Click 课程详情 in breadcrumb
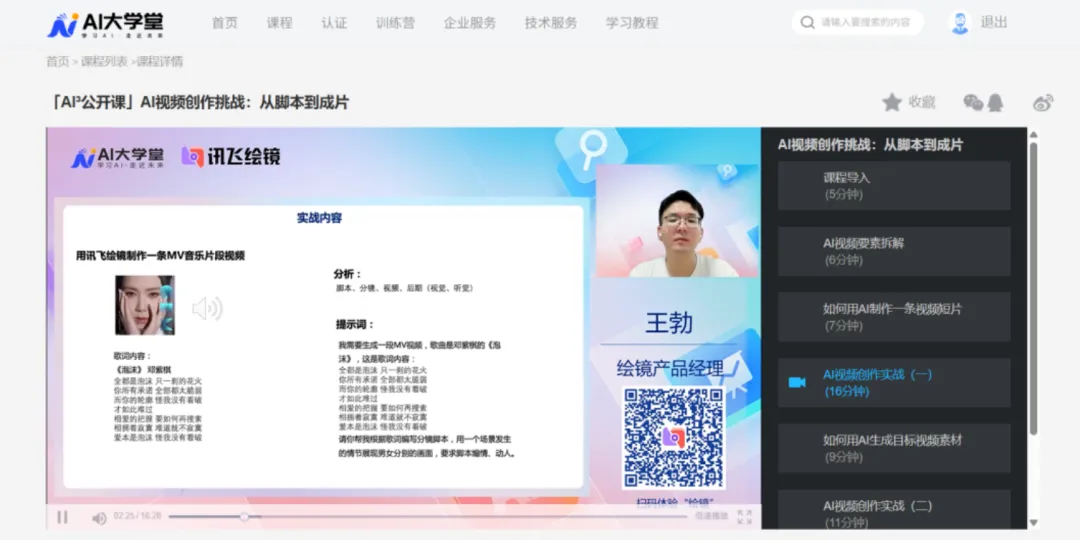1080x540 pixels. tap(159, 61)
